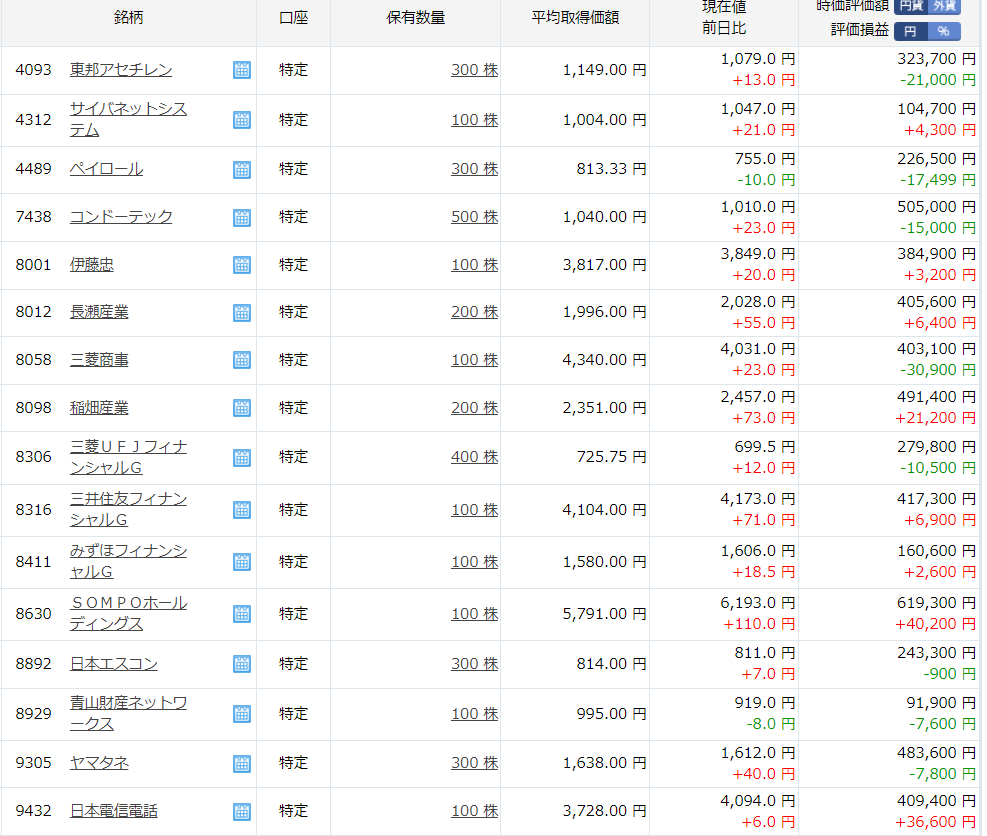Click 100 株 quantity for 三井住友フィナンシャルG
987x836 pixels.
pyautogui.click(x=475, y=509)
